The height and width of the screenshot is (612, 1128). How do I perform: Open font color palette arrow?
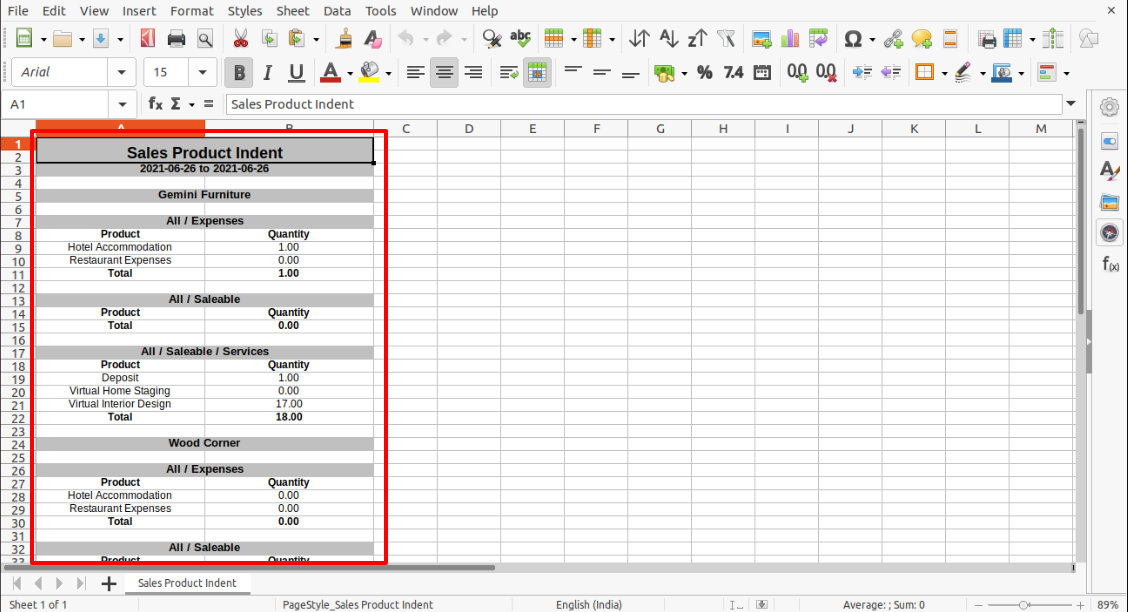350,73
